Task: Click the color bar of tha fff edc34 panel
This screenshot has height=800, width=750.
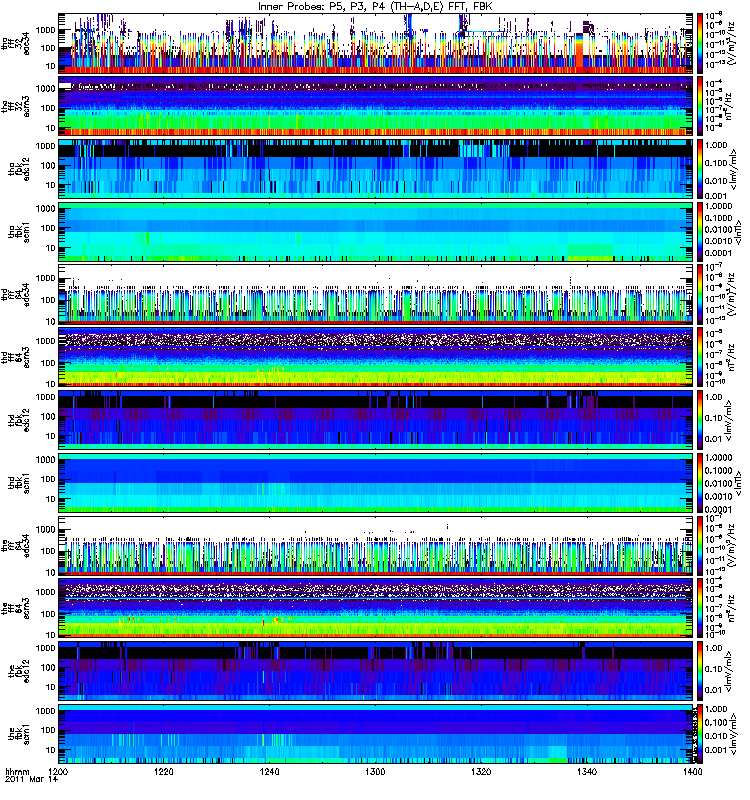Action: pyautogui.click(x=700, y=43)
